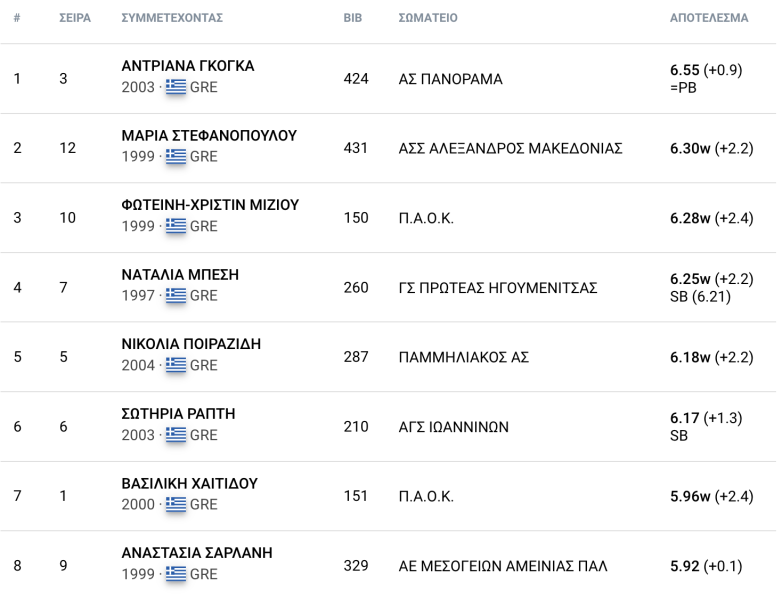Open club ΓΣ ΠΡΩΤΕΑΣ ΗΓΟΥΜΕΝΙΤΣΑΣ
Screen dimensions: 782x600
point(497,288)
